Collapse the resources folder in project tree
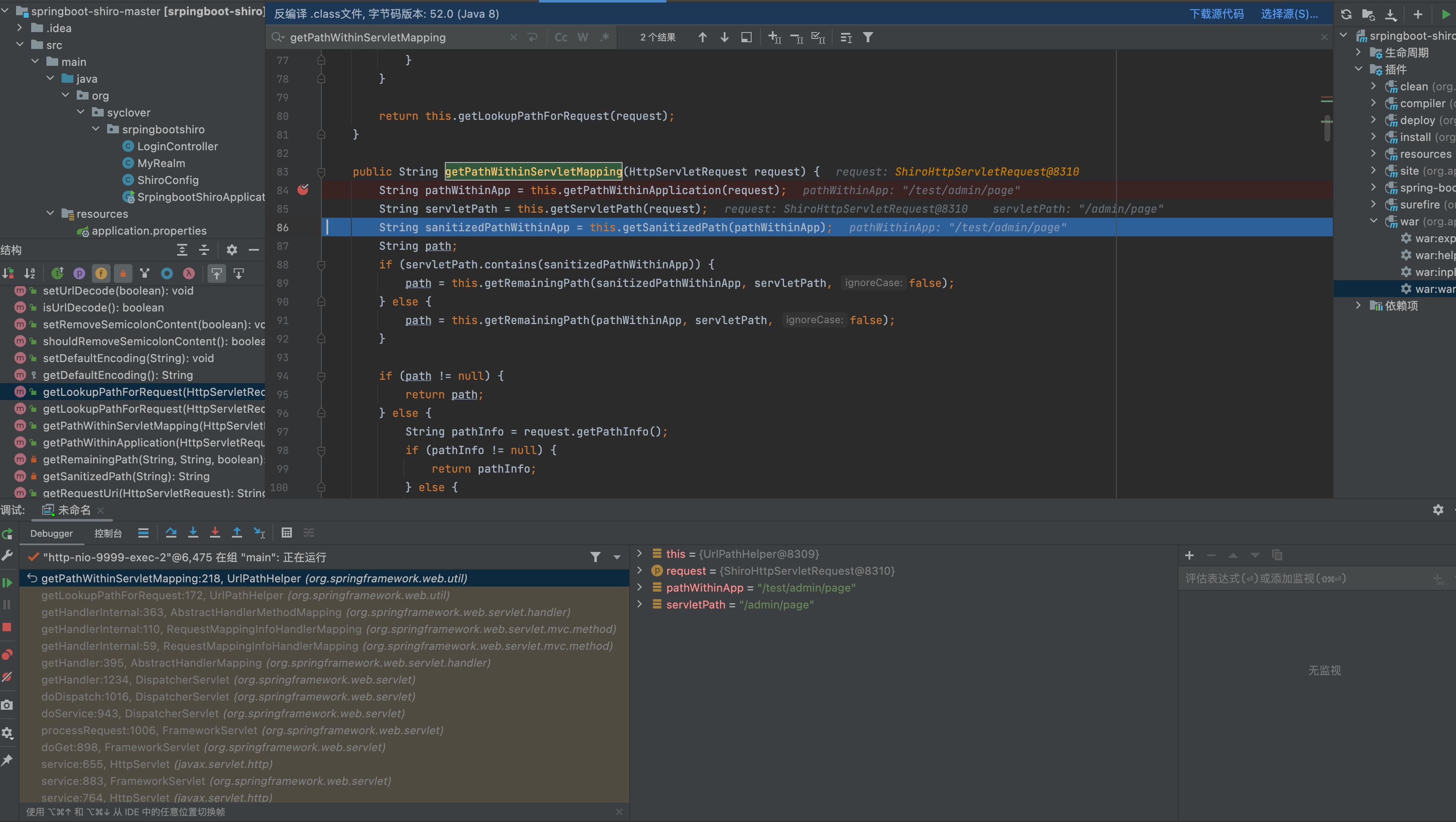The width and height of the screenshot is (1456, 822). pyautogui.click(x=50, y=214)
